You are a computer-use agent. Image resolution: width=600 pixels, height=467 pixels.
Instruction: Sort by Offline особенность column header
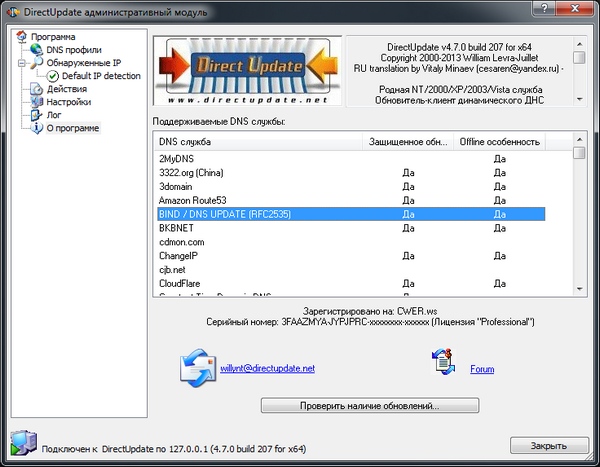point(500,142)
